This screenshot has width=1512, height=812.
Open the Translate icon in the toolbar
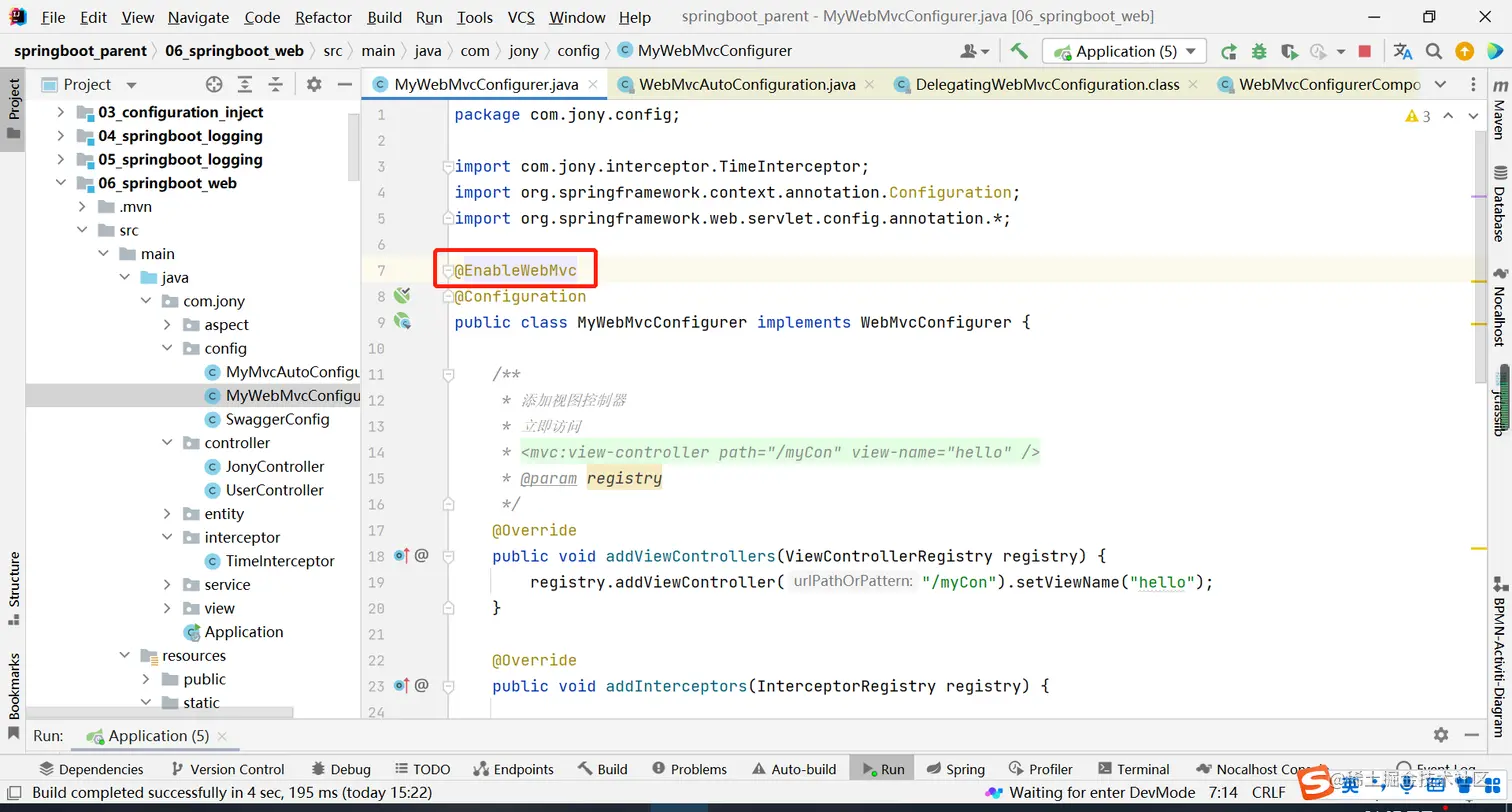pos(1403,51)
